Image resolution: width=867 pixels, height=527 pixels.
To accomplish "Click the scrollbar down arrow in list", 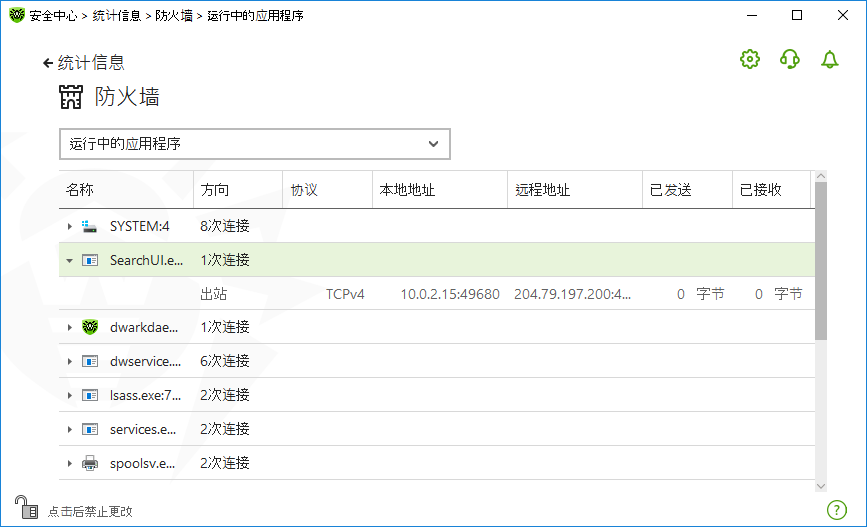I will click(x=821, y=486).
